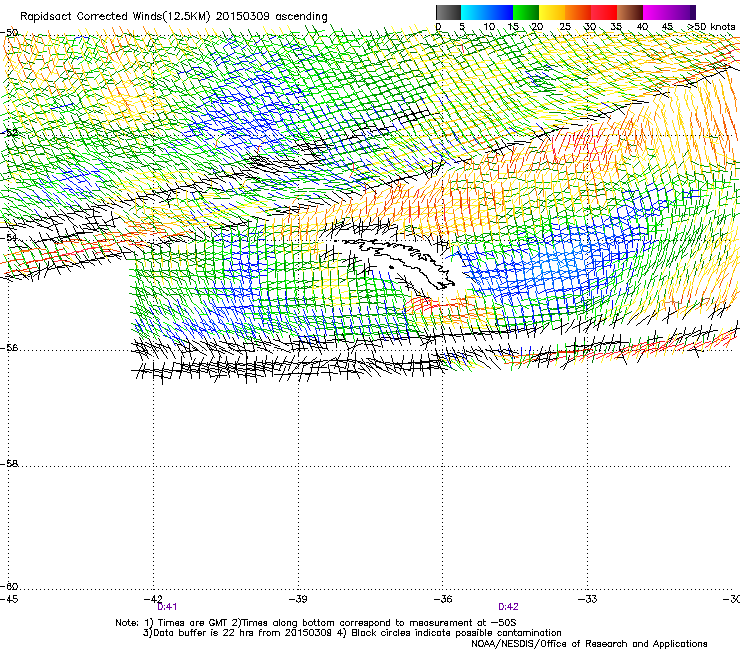Click the '-42' longitude axis label

[x=153, y=599]
